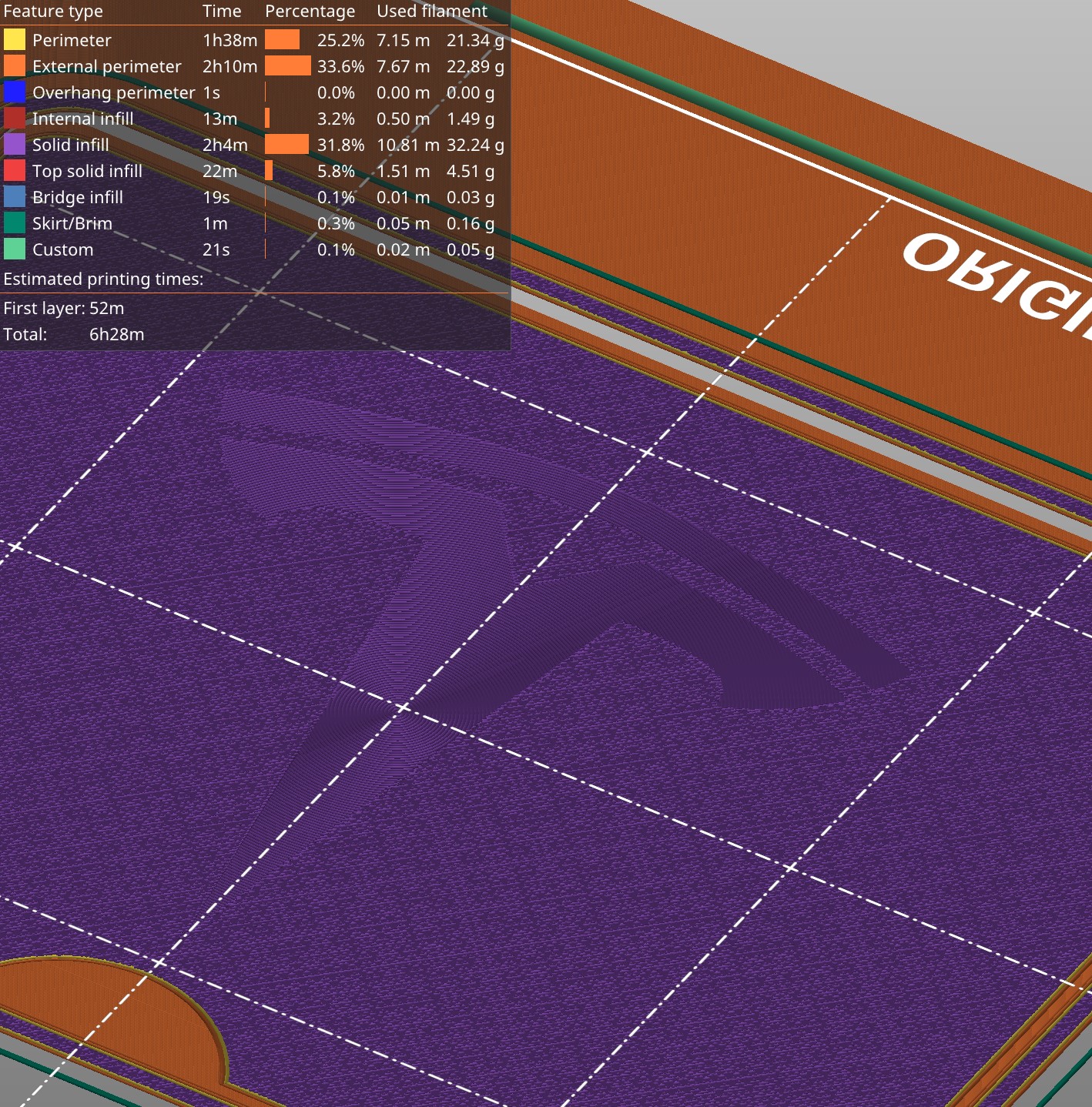Click the Internal infill dark red swatch
This screenshot has height=1107, width=1092.
15,119
